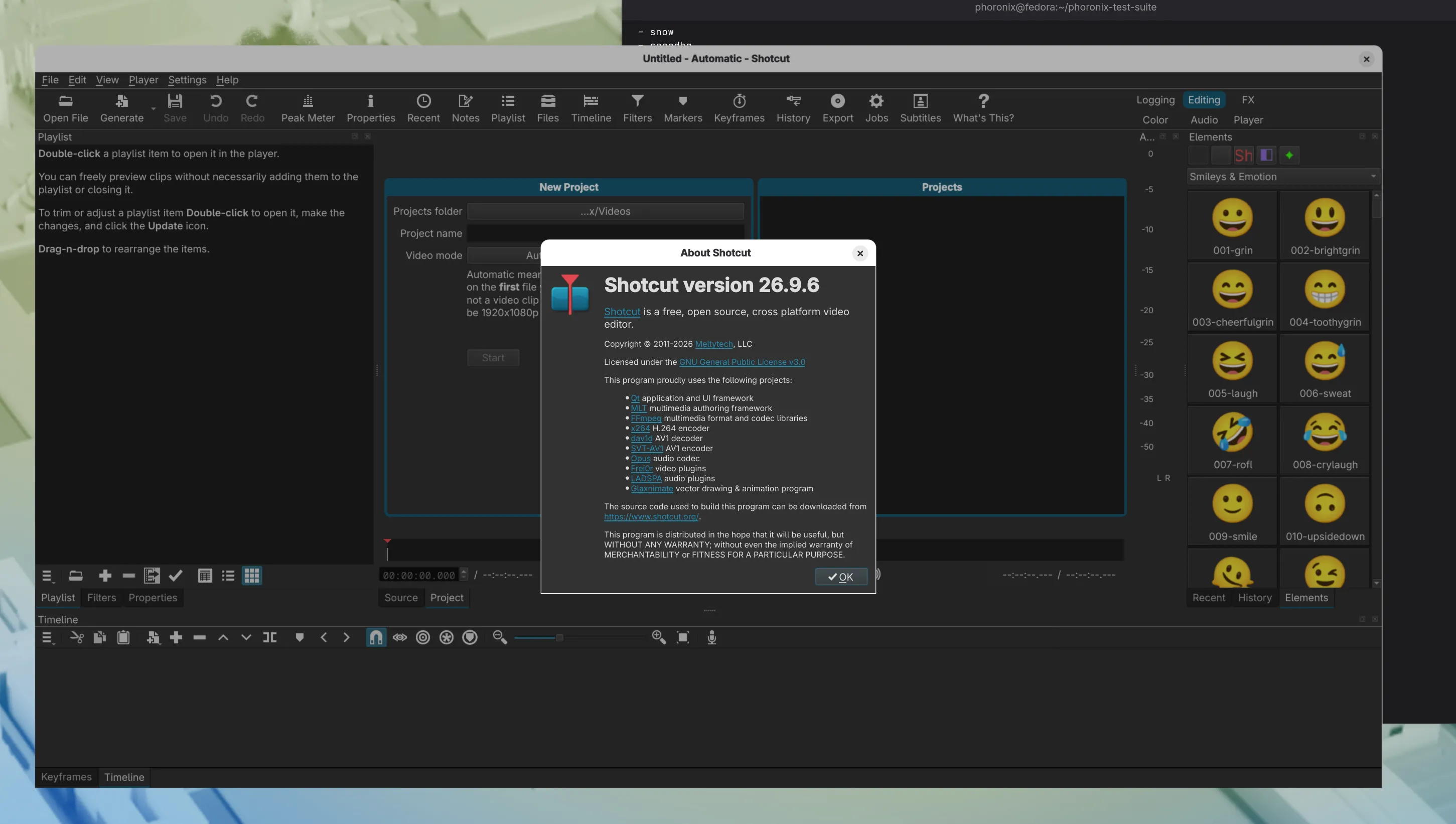This screenshot has height=824, width=1456.
Task: Click the Zoom timeline to fit icon
Action: [x=683, y=638]
